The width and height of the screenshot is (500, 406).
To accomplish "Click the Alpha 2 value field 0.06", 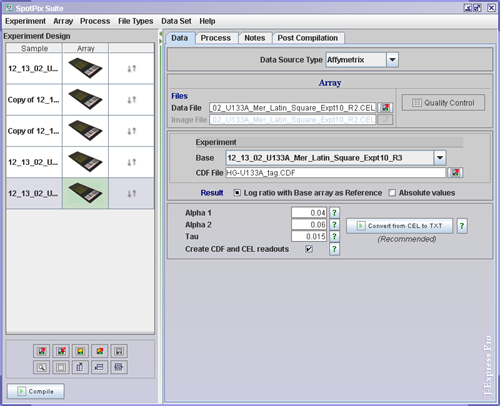I will pyautogui.click(x=309, y=225).
